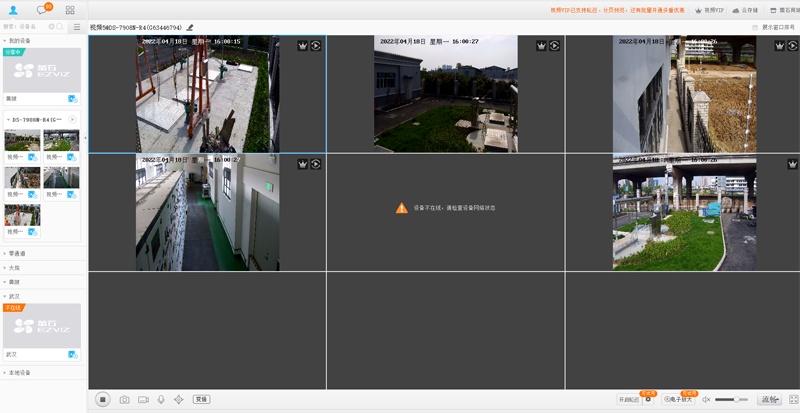Click the pencil icon to rename device
The width and height of the screenshot is (800, 413).
point(190,27)
